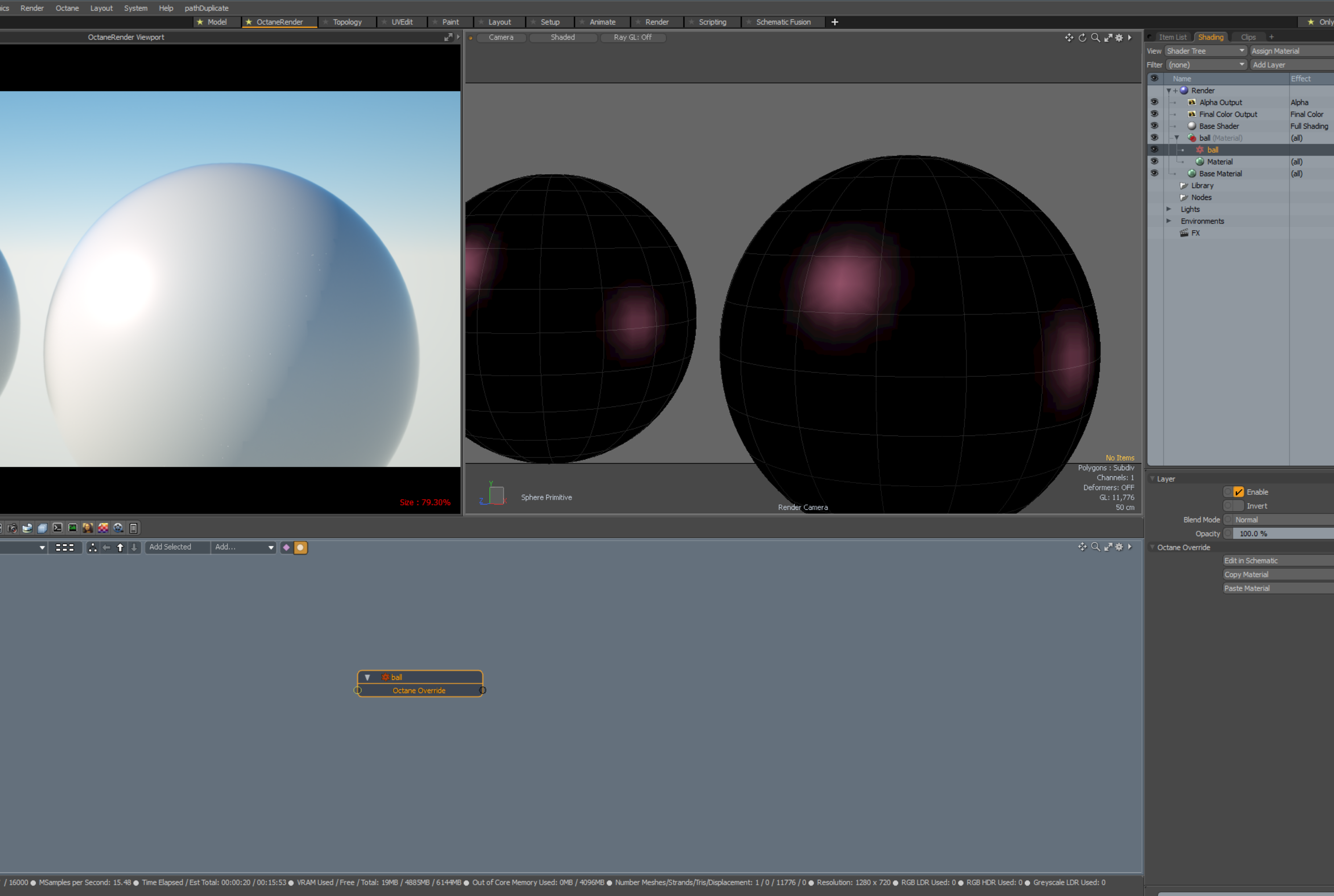Click the film reel icon in the Octane toolbar

coord(118,528)
